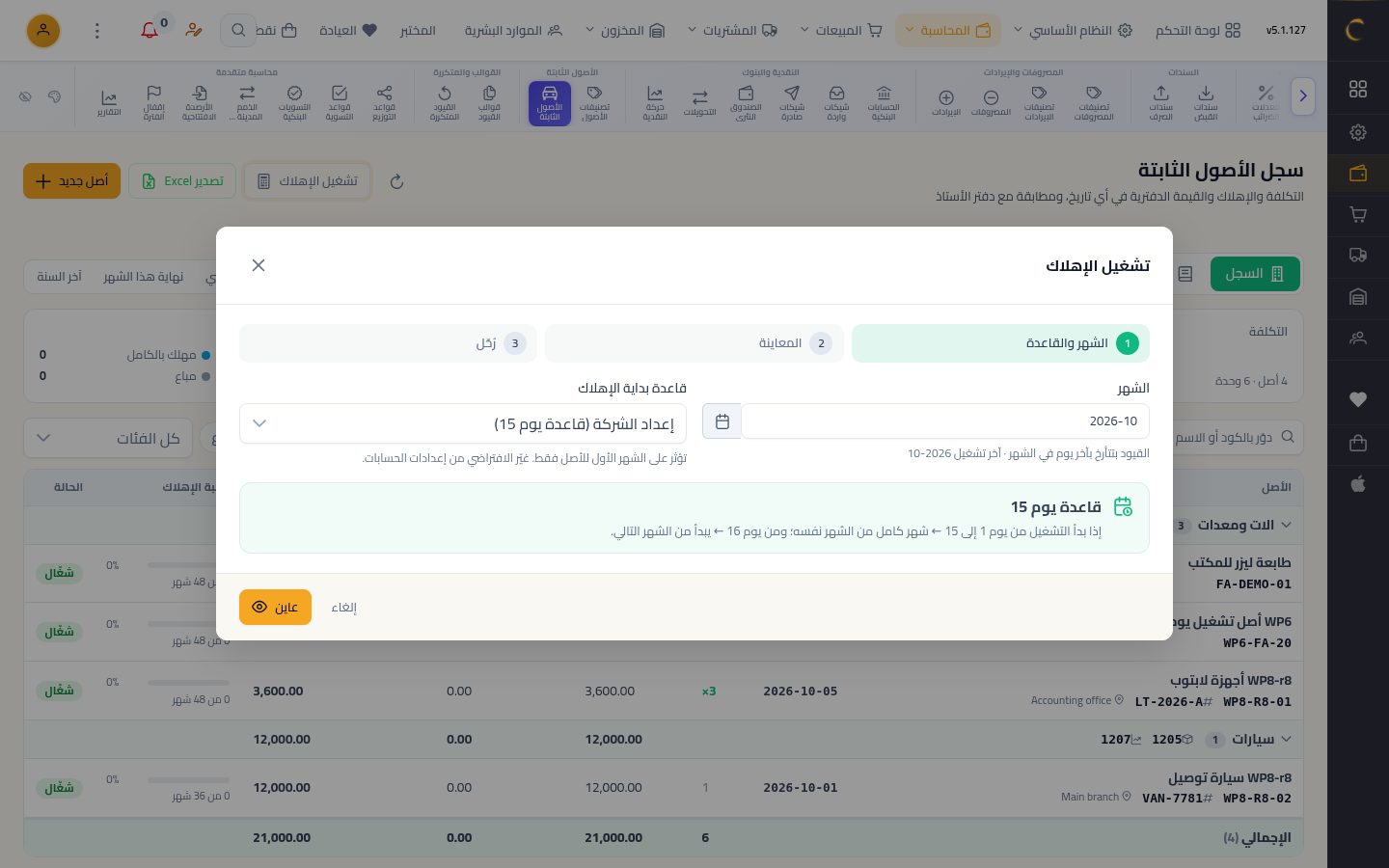The height and width of the screenshot is (868, 1389).
Task: Expand the المبيعات top menu dropdown
Action: 841,31
